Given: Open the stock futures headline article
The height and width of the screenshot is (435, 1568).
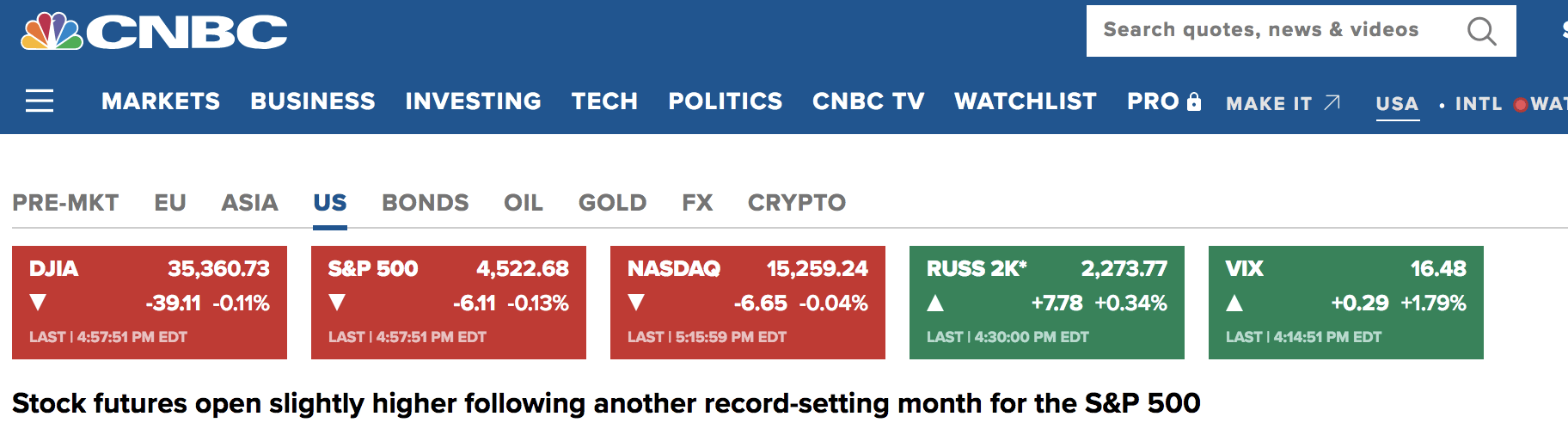Looking at the screenshot, I should point(606,403).
